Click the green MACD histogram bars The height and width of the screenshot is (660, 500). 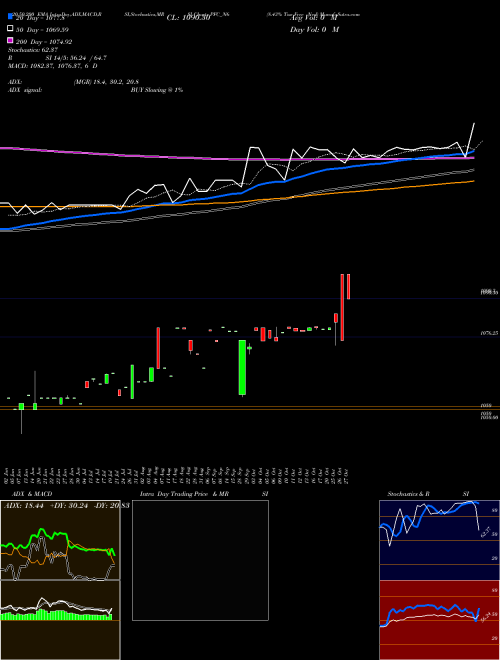[56, 615]
